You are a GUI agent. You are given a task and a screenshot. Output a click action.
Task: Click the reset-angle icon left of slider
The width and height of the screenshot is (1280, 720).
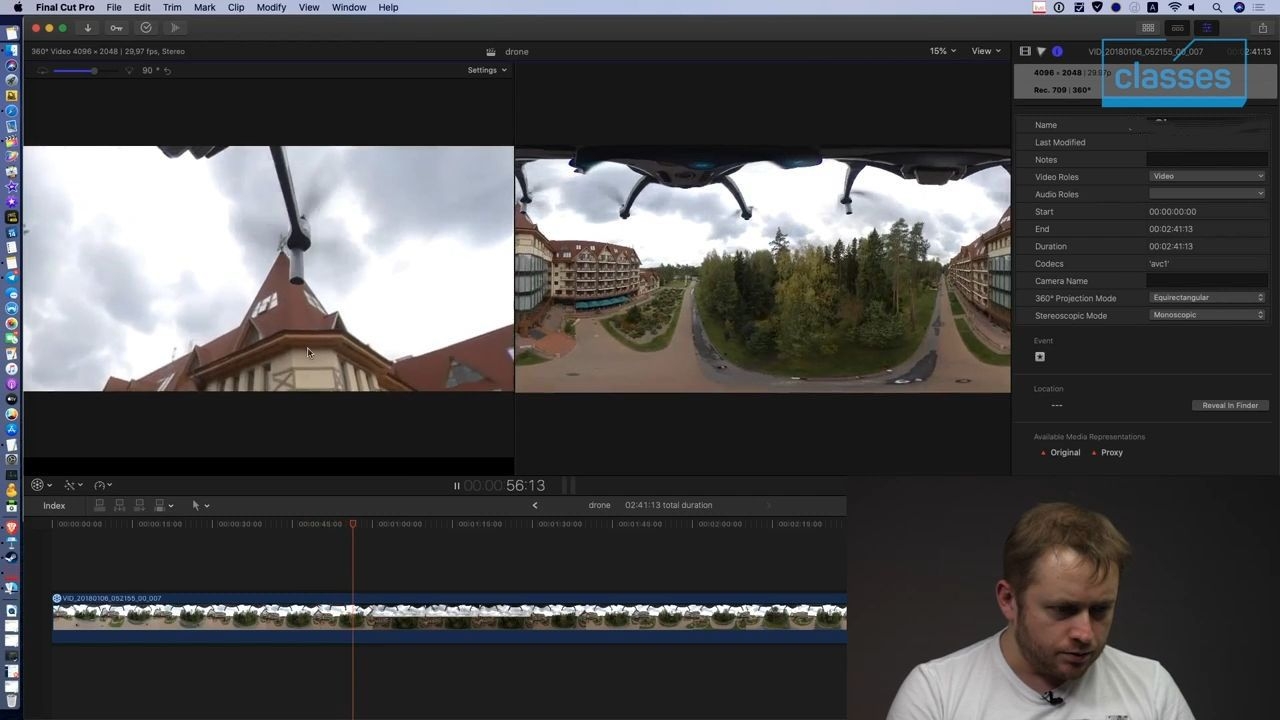coord(42,70)
